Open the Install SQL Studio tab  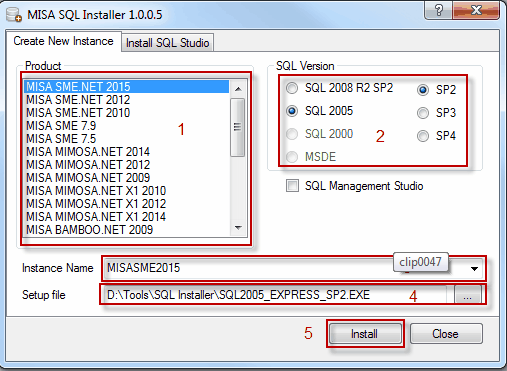click(167, 43)
